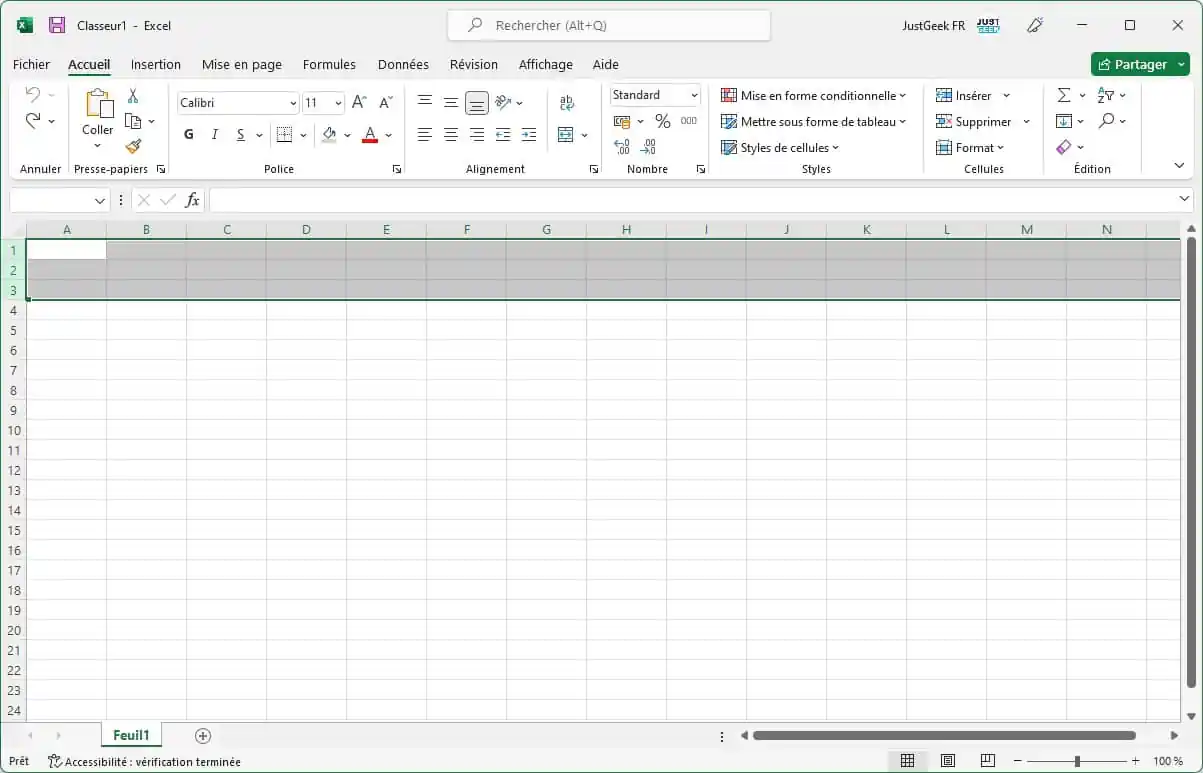Apply borders with the border icon

coord(284,135)
